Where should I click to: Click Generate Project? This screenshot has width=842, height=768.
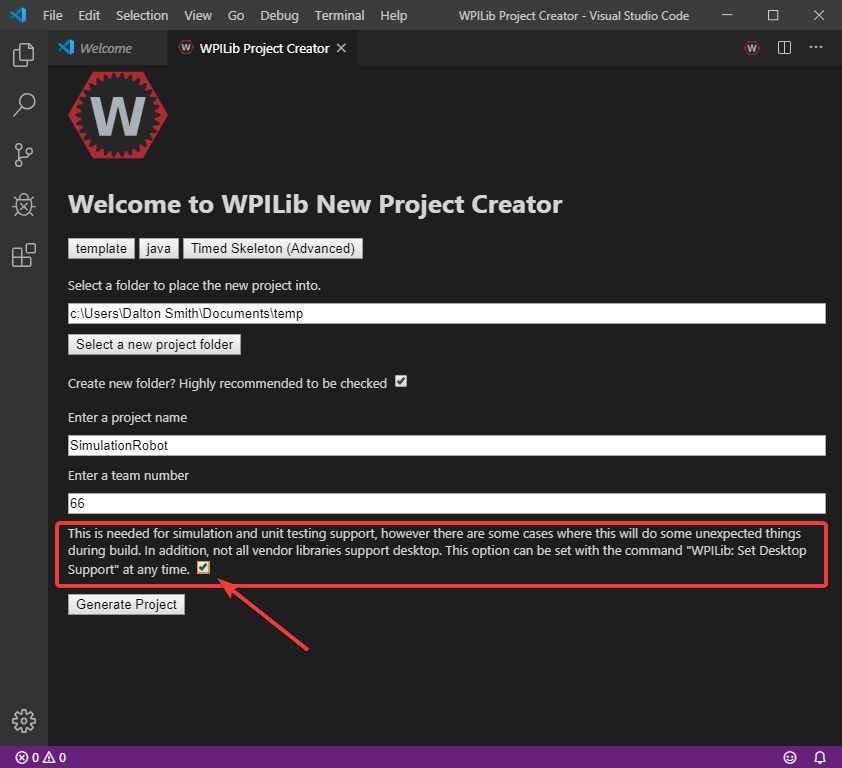click(x=126, y=604)
